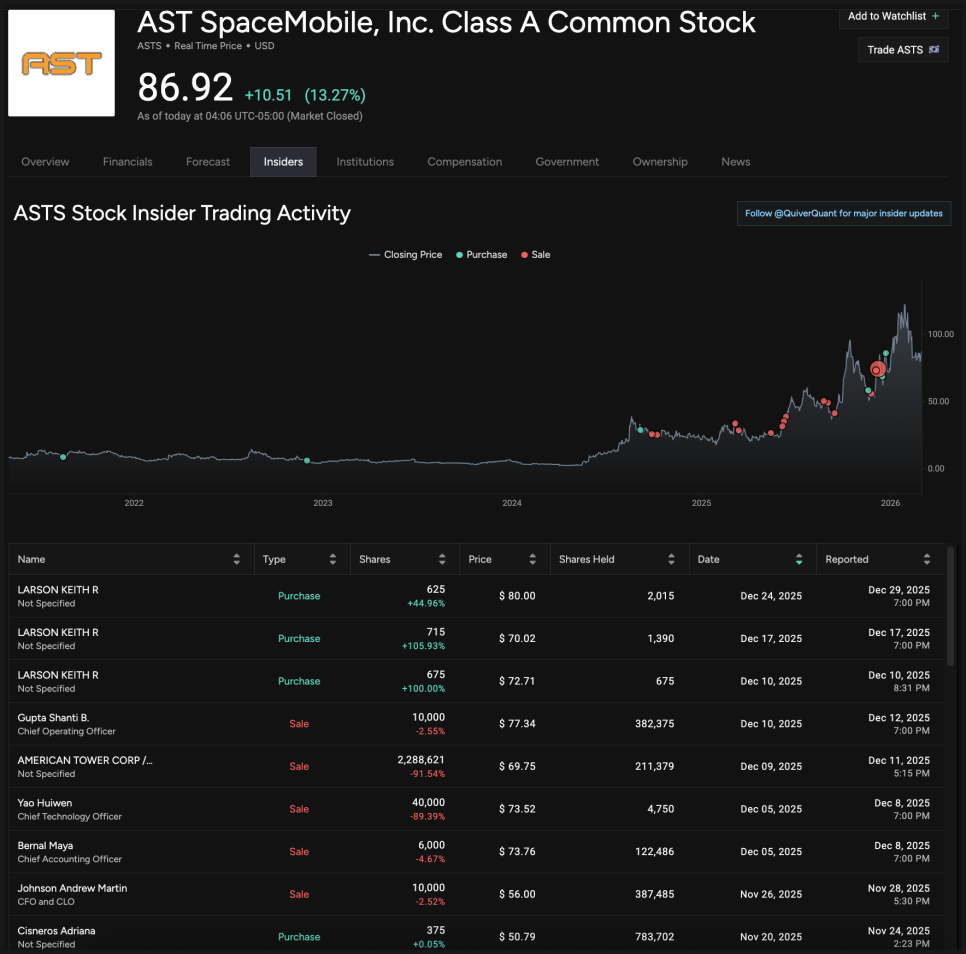Sort table by Name column arrows

click(236, 560)
